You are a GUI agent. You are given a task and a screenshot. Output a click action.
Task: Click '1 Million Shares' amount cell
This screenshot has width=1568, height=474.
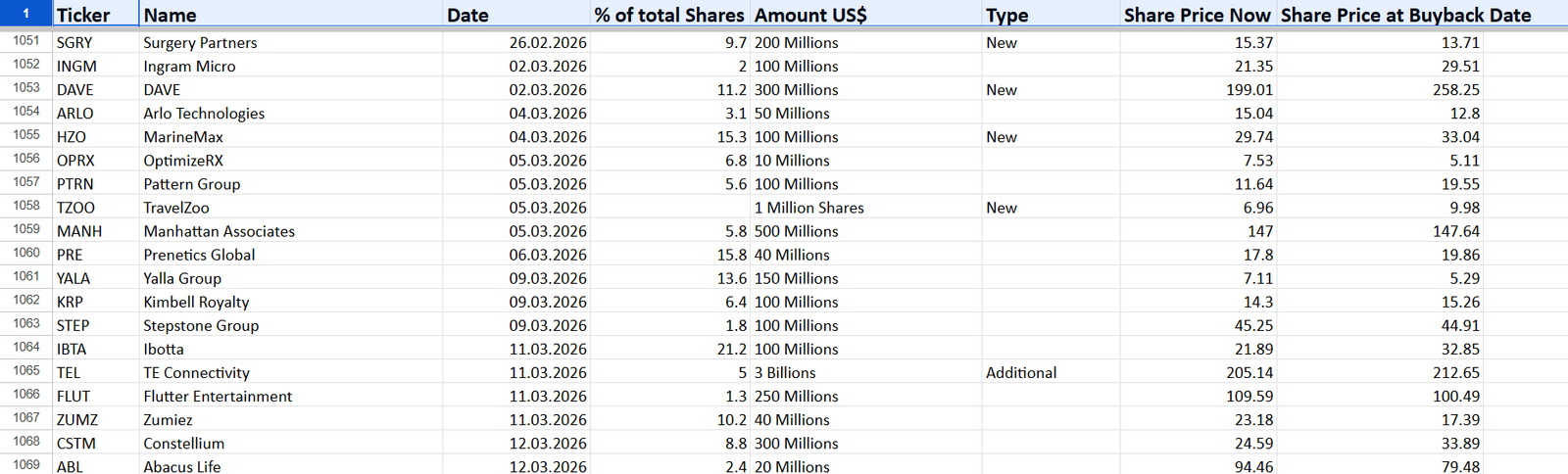866,207
